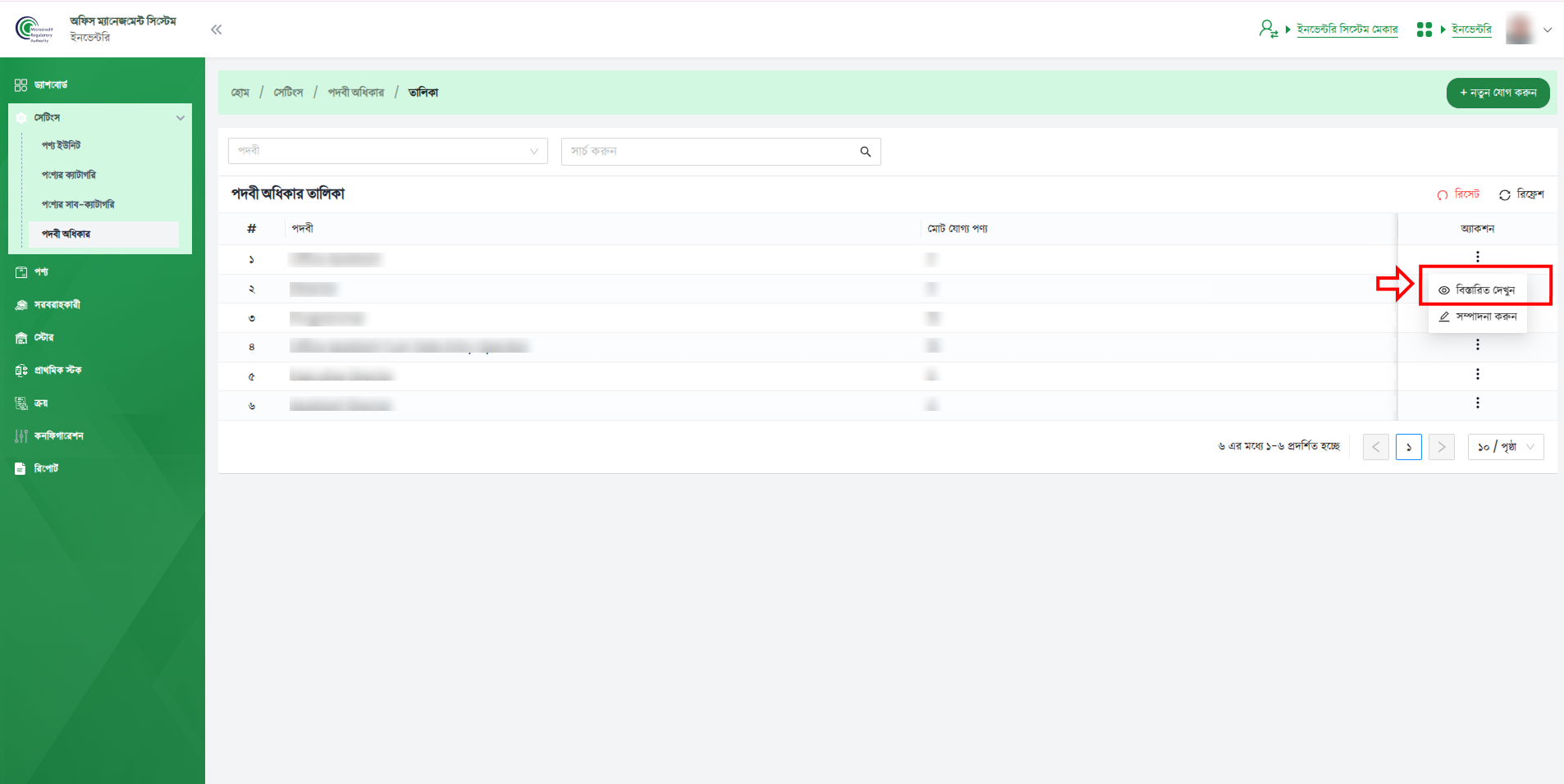Click the organization logo in header
This screenshot has width=1564, height=784.
point(34,30)
